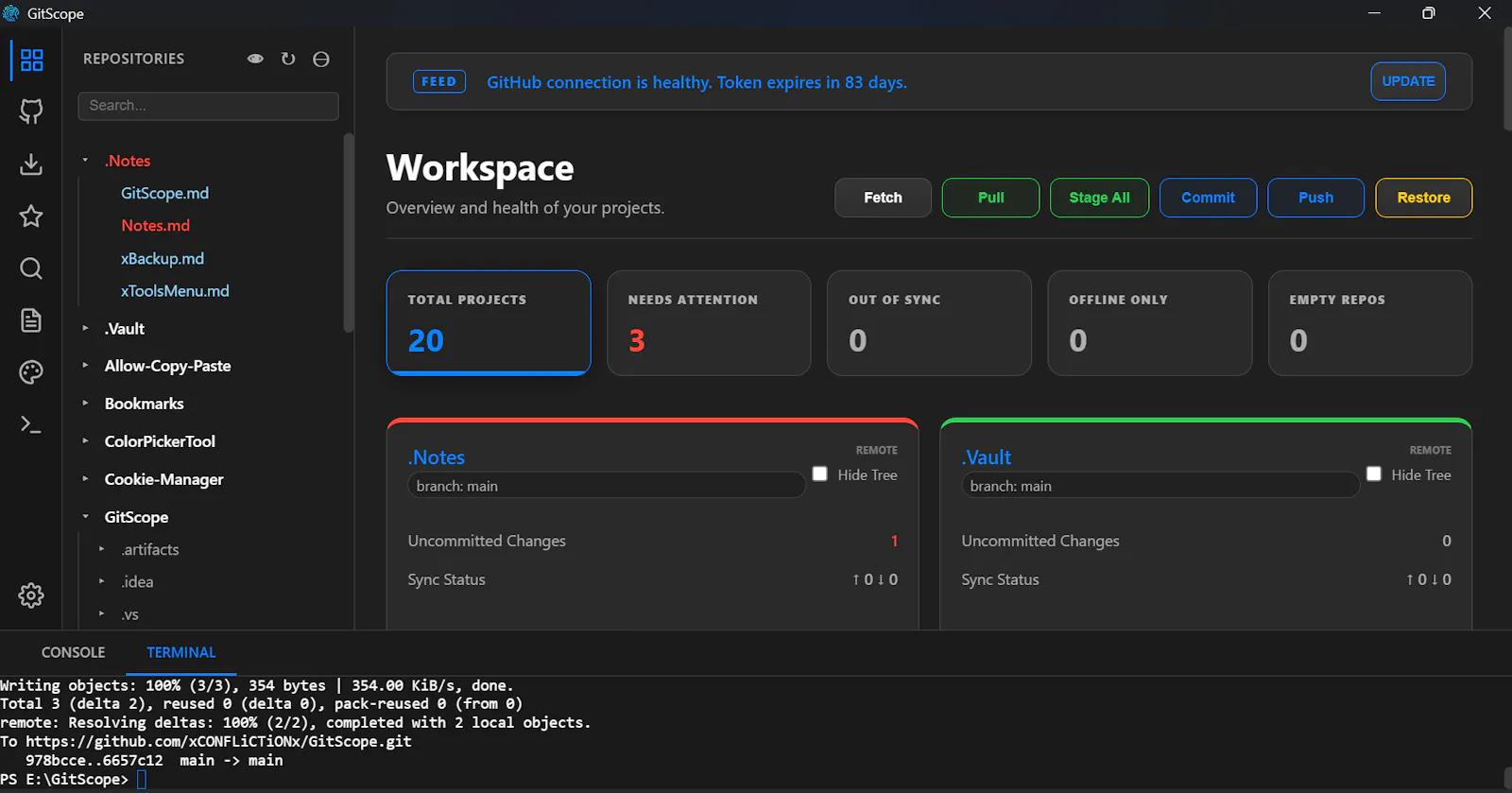Toggle repository visibility eye icon
The width and height of the screenshot is (1512, 793).
(255, 59)
